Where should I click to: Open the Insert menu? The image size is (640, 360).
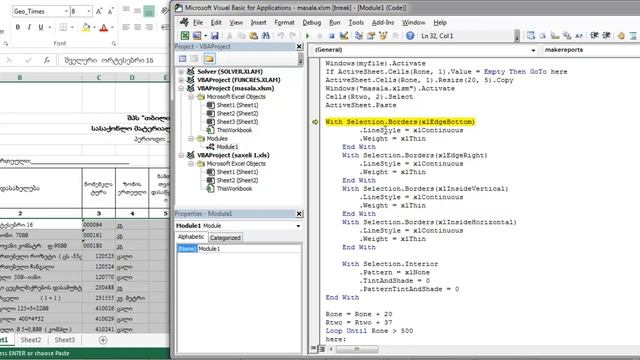pyautogui.click(x=258, y=22)
